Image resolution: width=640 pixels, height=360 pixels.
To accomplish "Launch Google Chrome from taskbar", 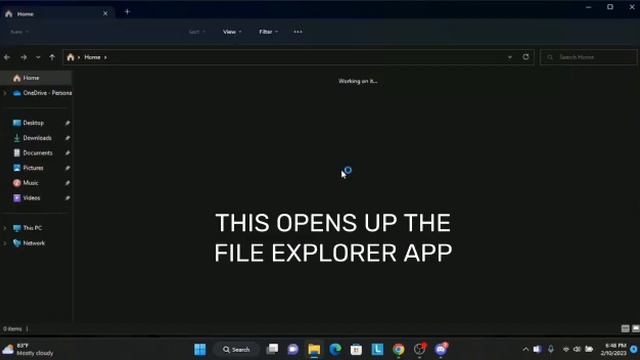I will [399, 349].
